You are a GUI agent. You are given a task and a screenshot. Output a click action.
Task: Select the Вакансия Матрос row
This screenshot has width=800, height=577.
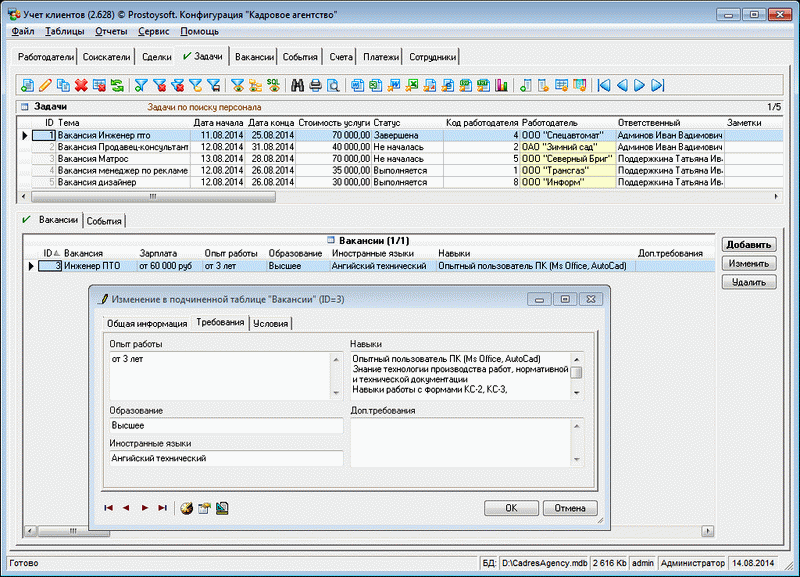coord(92,158)
